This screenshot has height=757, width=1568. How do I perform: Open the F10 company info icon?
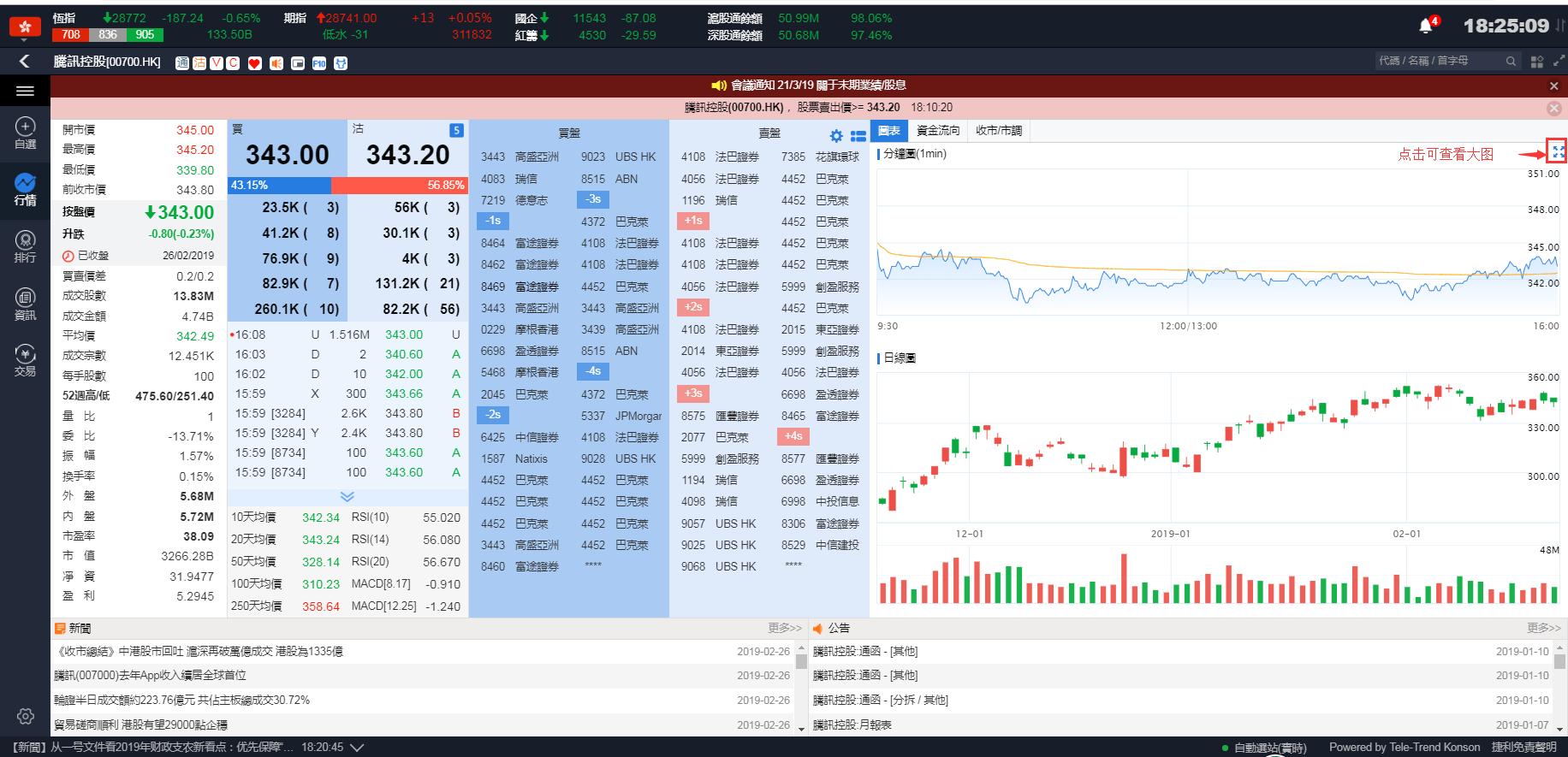(x=319, y=63)
